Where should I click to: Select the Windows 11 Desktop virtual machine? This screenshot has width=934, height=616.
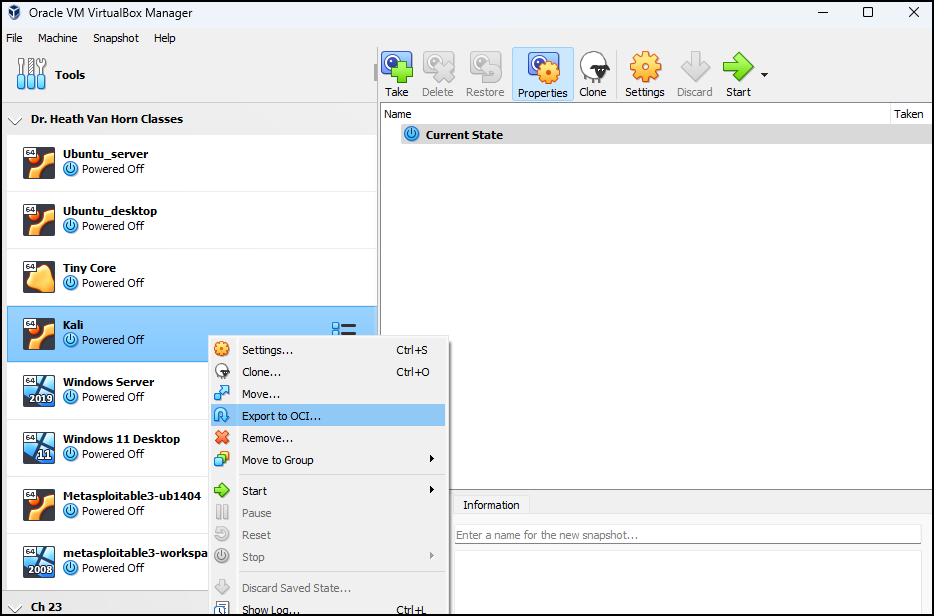[x=108, y=448]
